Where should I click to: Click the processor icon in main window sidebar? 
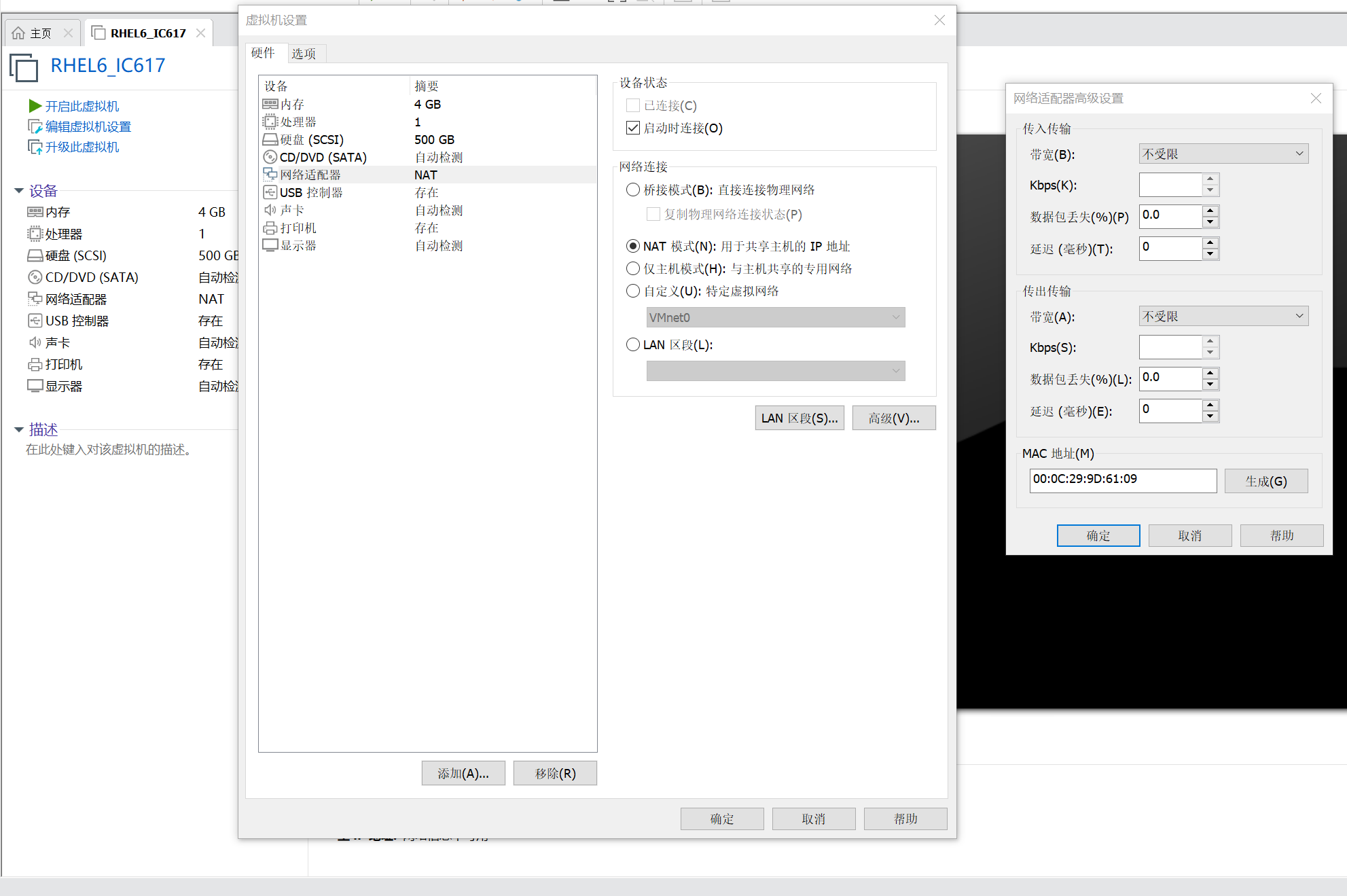pos(35,234)
